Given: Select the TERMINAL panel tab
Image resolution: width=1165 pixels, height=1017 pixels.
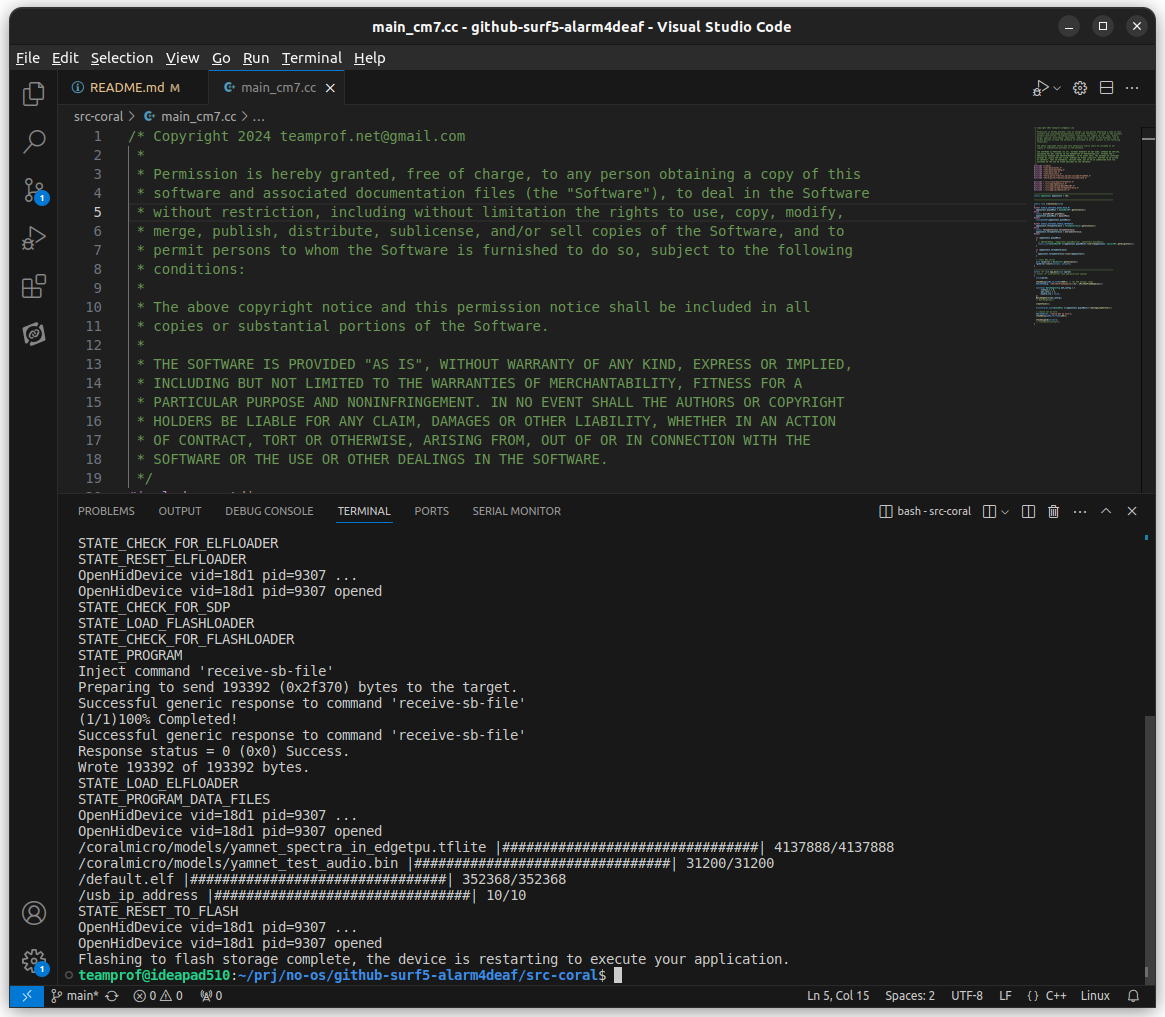Looking at the screenshot, I should click(364, 511).
